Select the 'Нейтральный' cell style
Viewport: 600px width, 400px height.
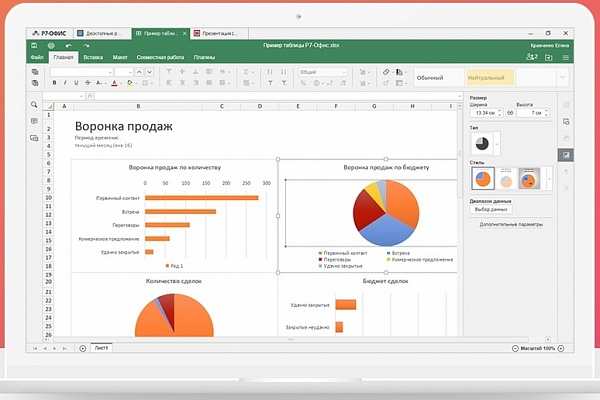[x=490, y=77]
